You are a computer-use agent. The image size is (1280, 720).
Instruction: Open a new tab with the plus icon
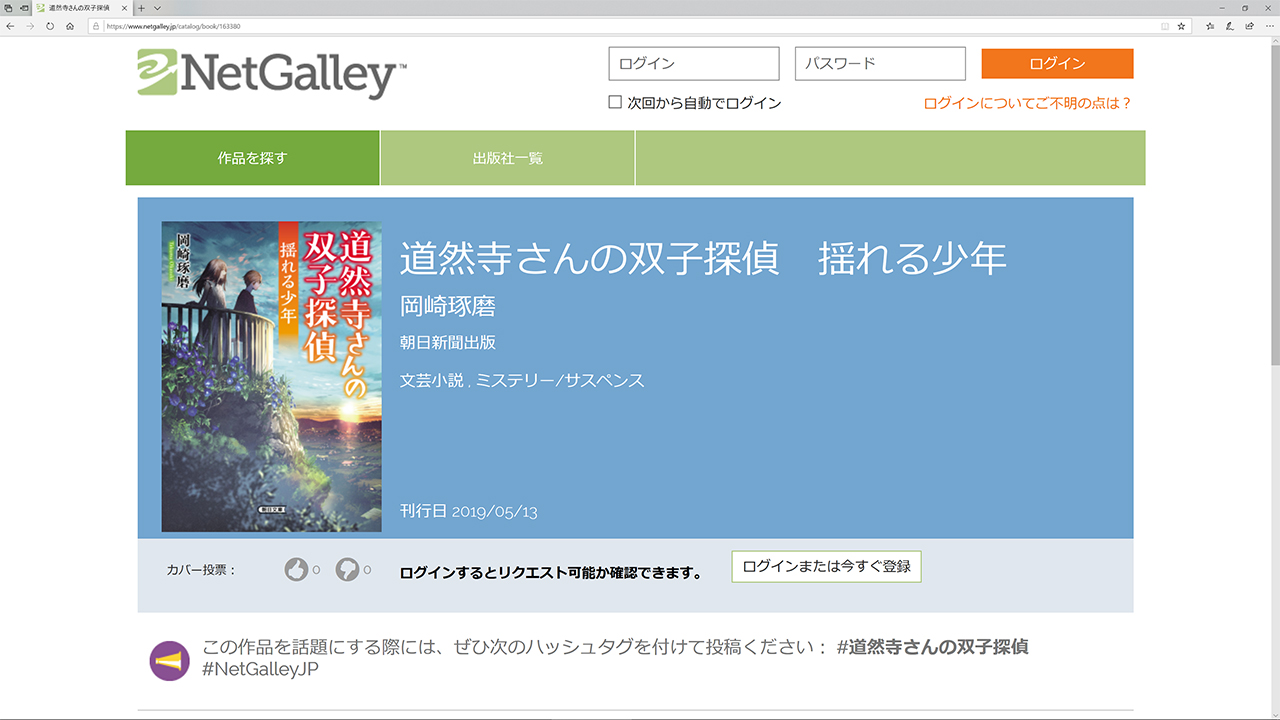click(x=141, y=8)
